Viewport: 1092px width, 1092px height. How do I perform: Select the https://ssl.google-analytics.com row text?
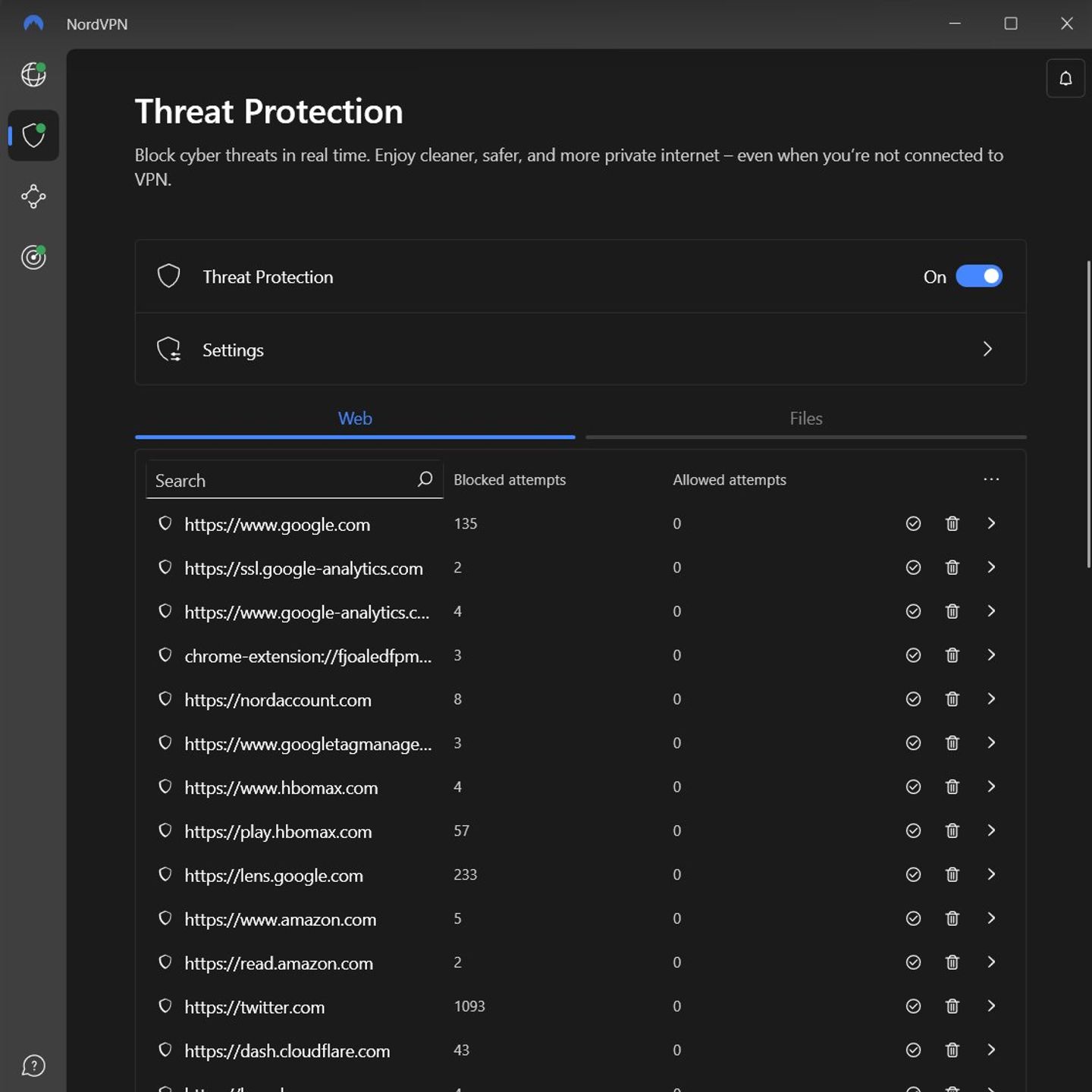[303, 569]
